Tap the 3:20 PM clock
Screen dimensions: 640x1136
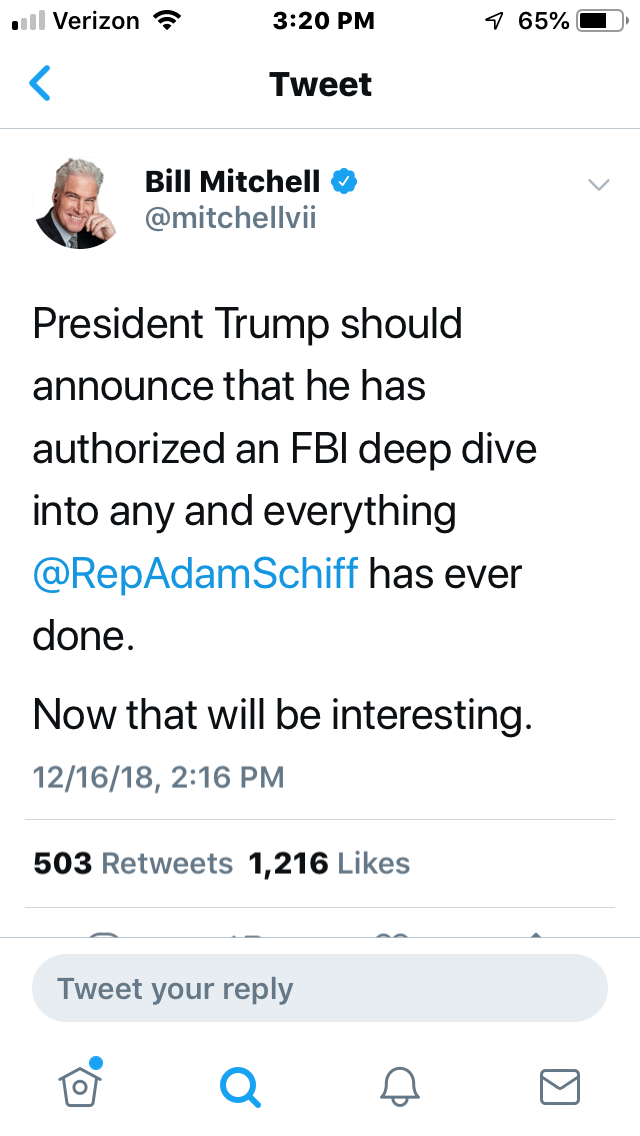(x=323, y=21)
